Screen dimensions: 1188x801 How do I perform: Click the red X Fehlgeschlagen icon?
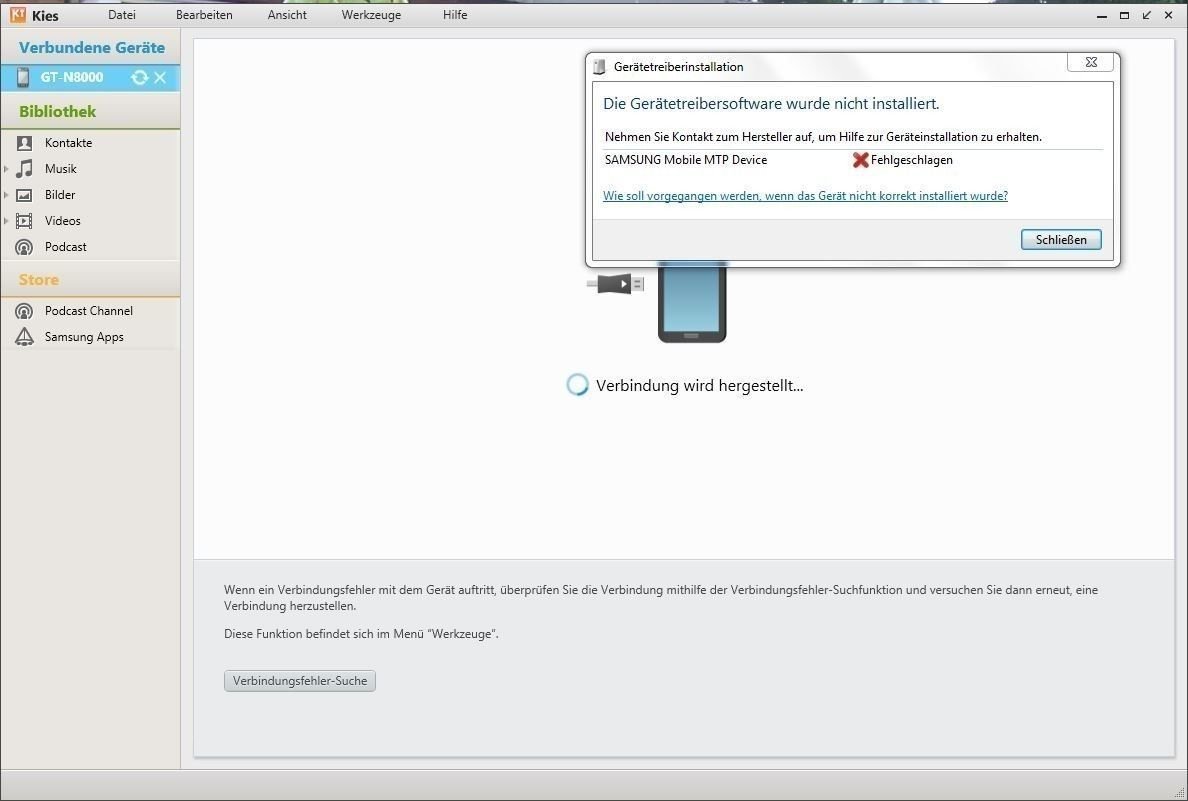tap(860, 160)
